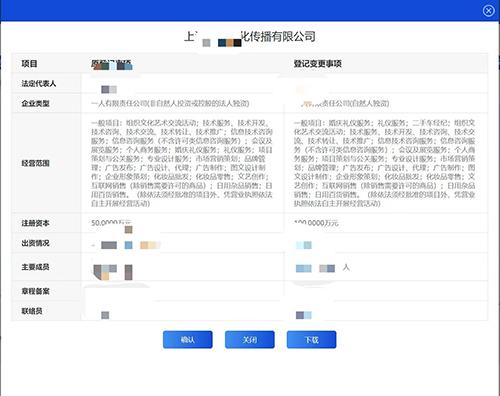Select the 项目 column header

pyautogui.click(x=29, y=64)
